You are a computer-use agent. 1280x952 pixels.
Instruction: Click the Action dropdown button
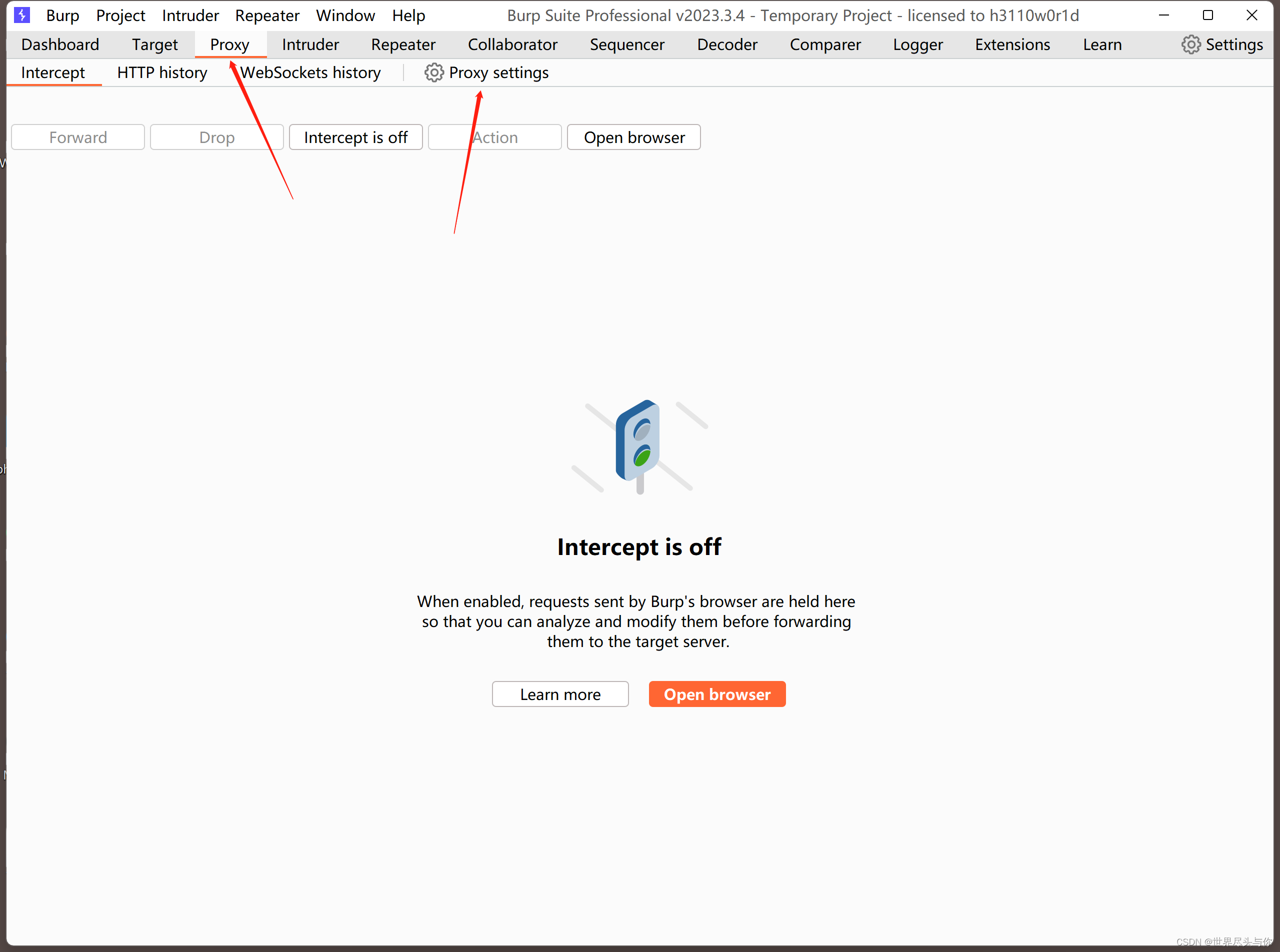[x=494, y=138]
